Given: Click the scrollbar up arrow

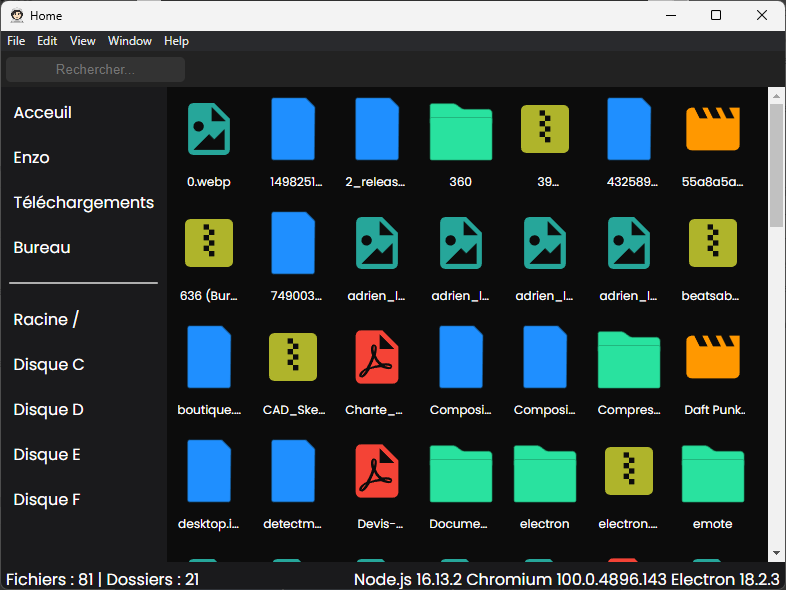Looking at the screenshot, I should pos(776,95).
